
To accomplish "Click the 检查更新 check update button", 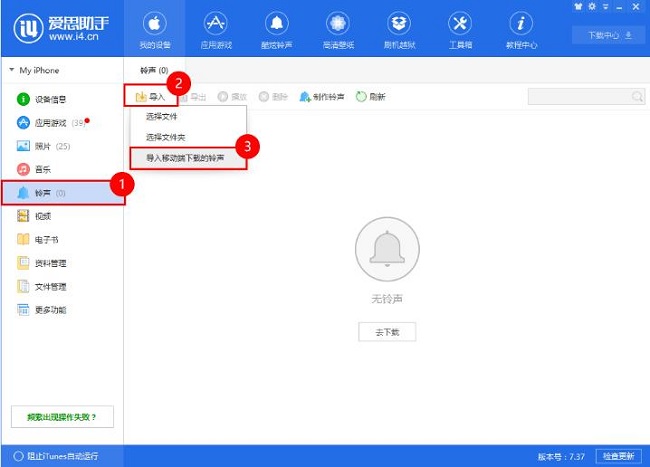I will 620,456.
